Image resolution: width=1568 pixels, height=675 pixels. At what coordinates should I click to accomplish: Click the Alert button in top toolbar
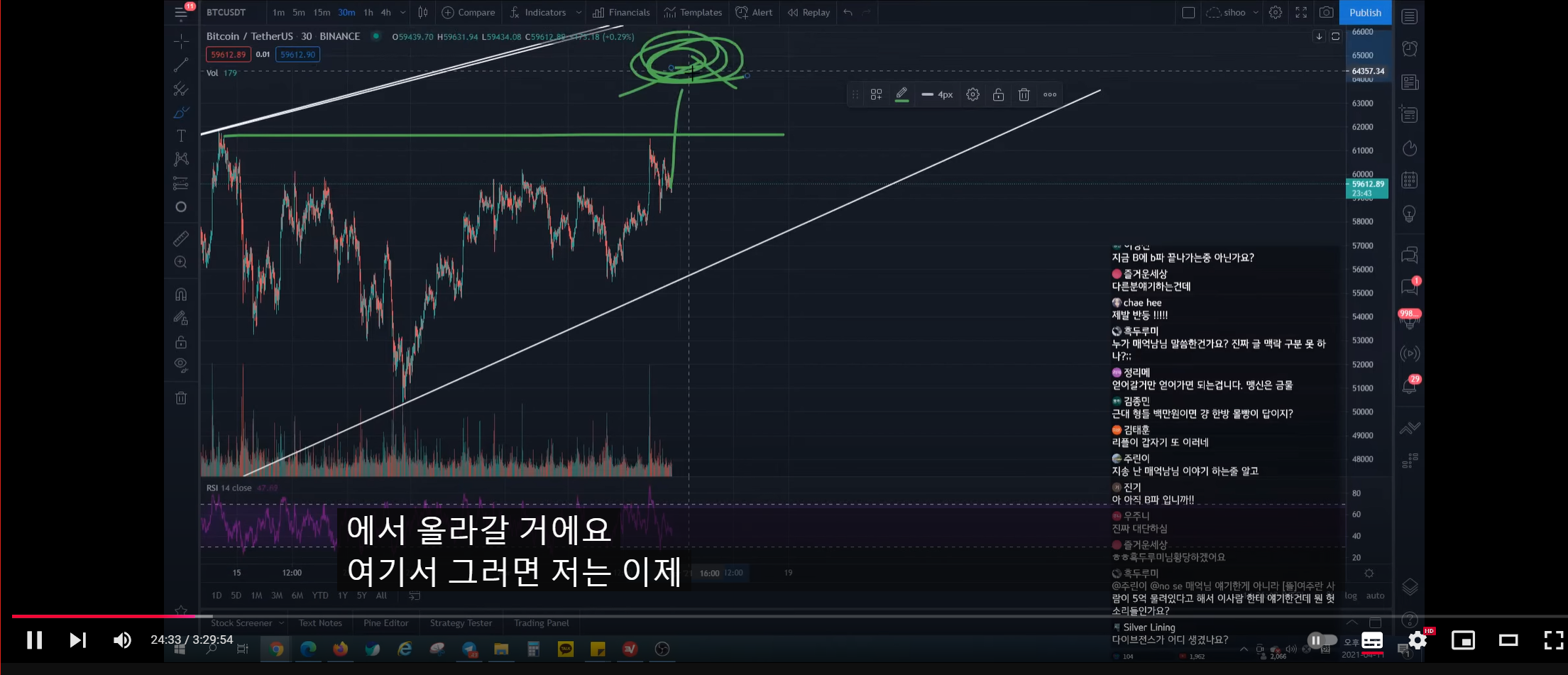click(754, 12)
